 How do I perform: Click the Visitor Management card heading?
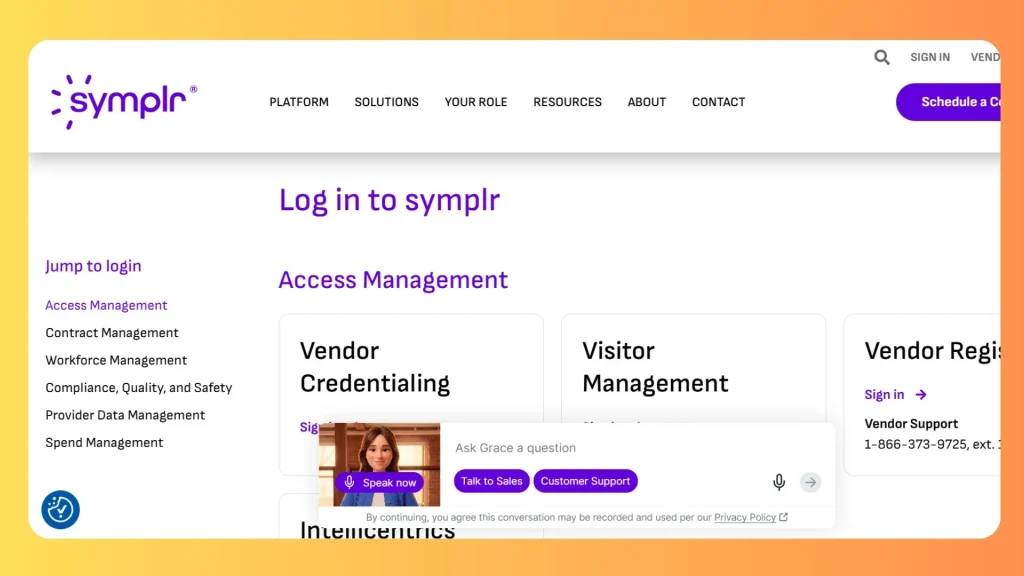click(655, 367)
